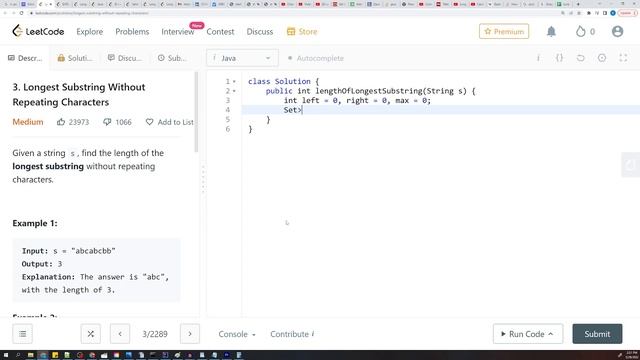Click the thumbs-down dislike icon

107,122
